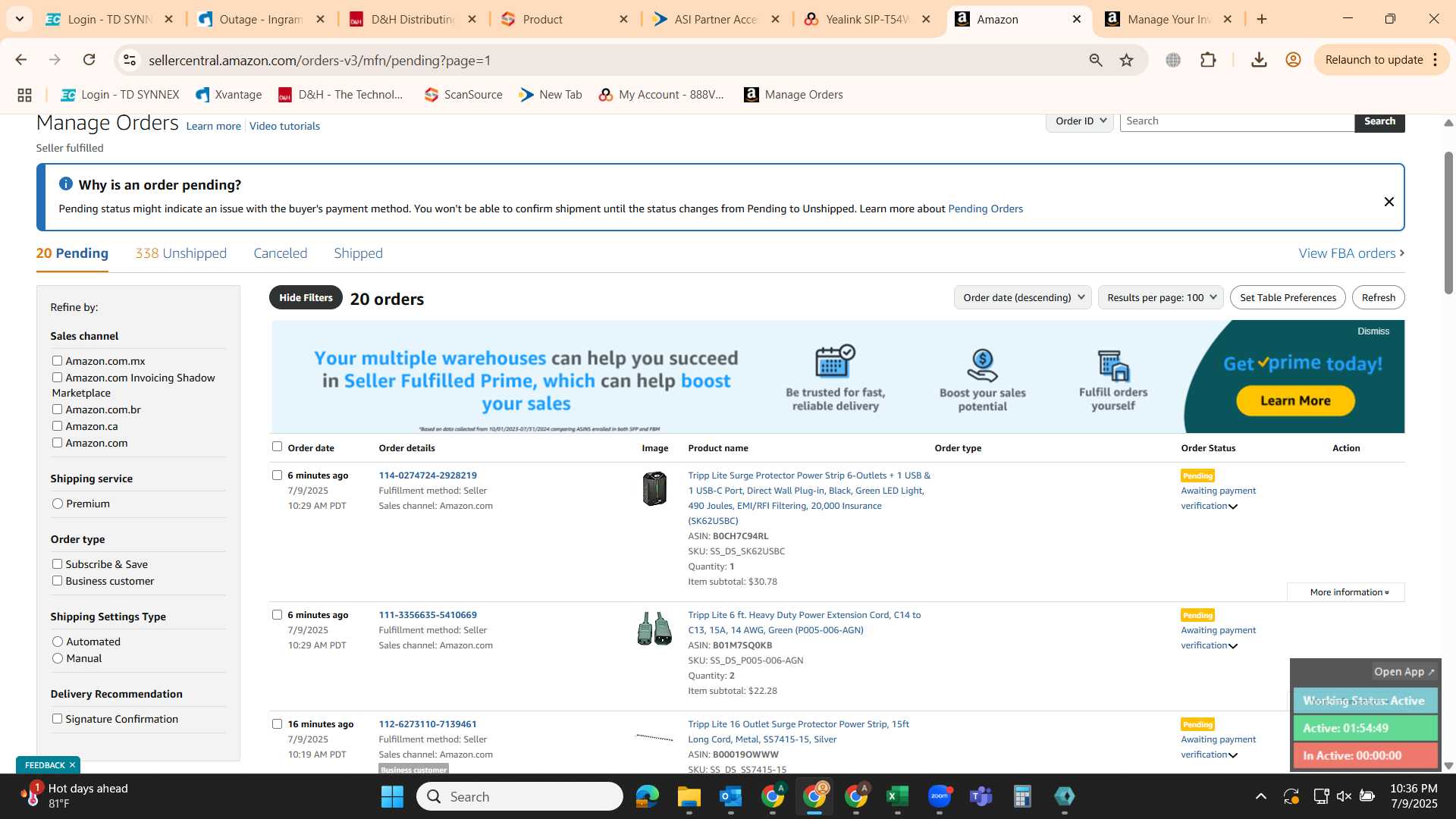Select order 114-0274724-2928219 checkbox
Image resolution: width=1456 pixels, height=819 pixels.
click(277, 475)
